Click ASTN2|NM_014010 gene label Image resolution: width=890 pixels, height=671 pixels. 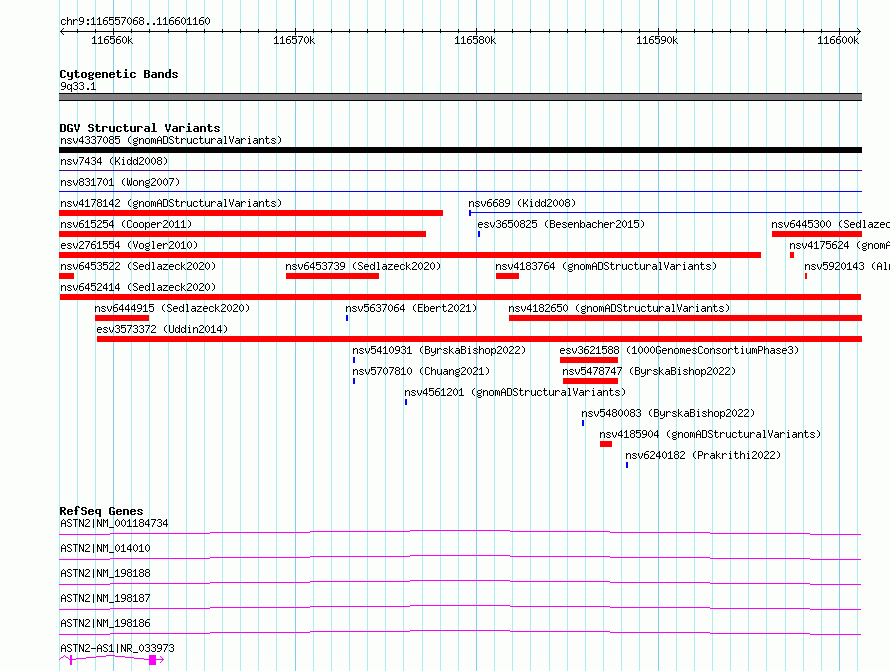[105, 548]
